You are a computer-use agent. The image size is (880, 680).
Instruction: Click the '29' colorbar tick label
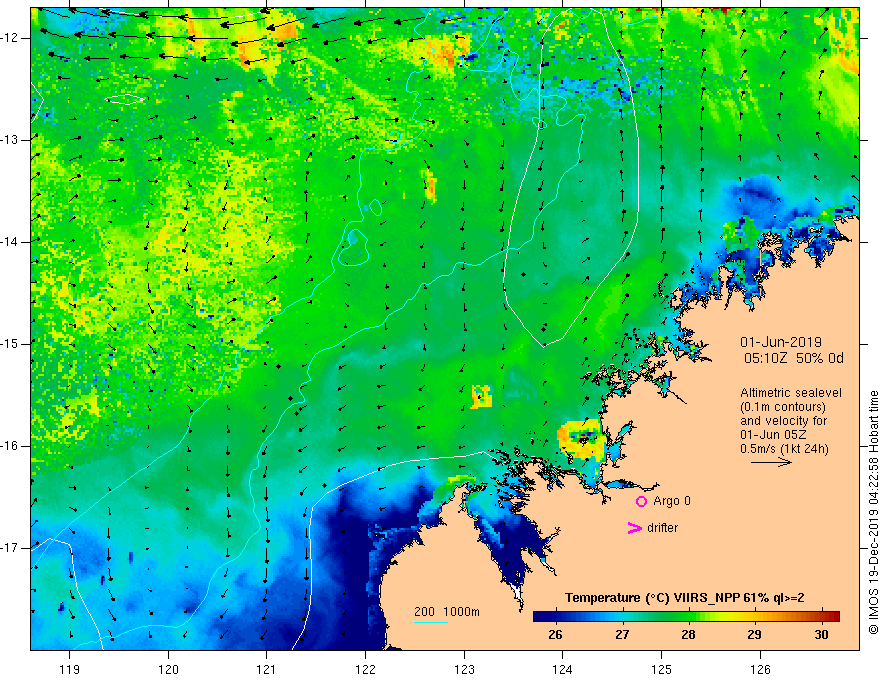click(x=754, y=635)
